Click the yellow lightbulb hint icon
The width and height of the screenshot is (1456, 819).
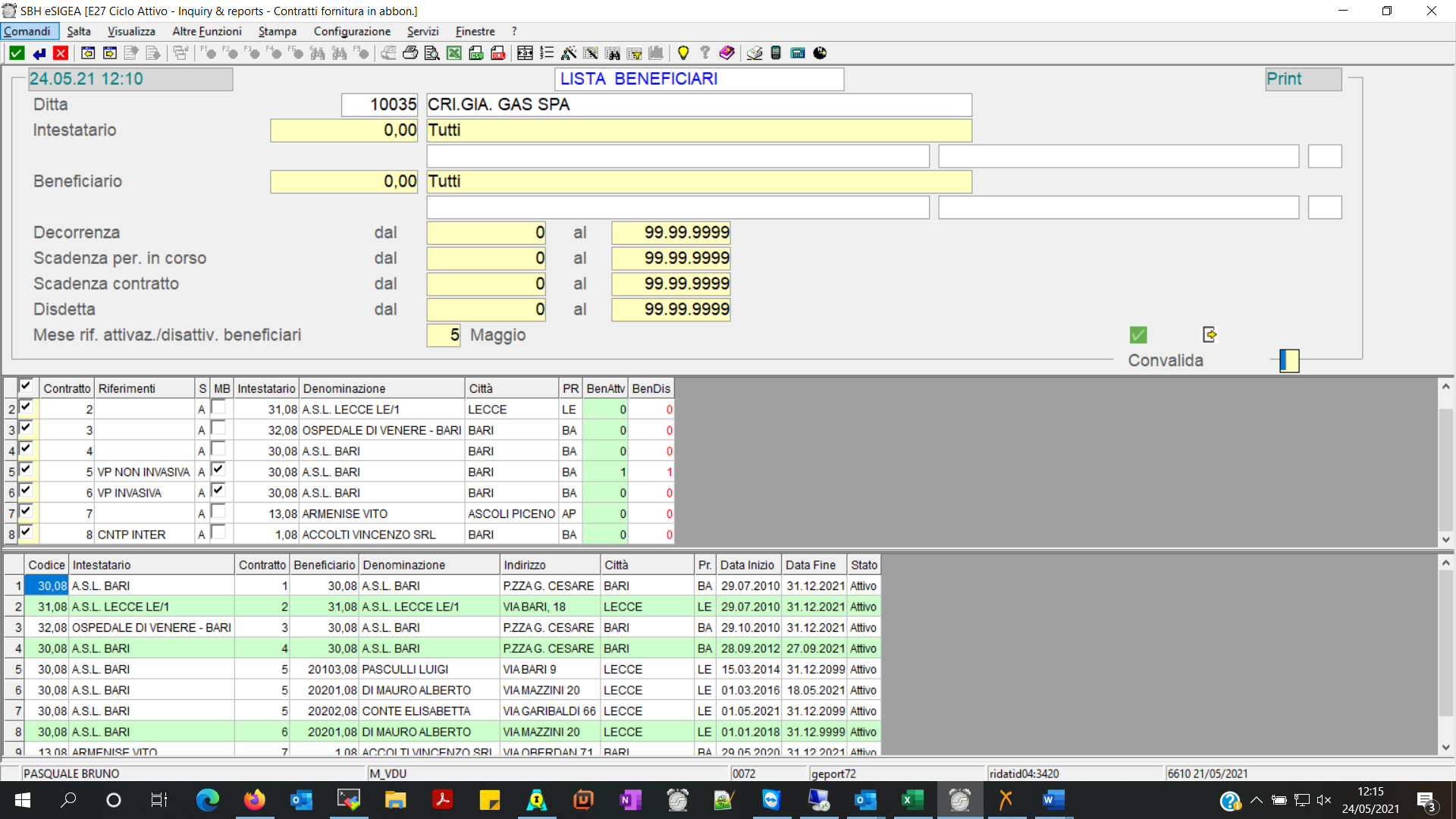[x=682, y=53]
